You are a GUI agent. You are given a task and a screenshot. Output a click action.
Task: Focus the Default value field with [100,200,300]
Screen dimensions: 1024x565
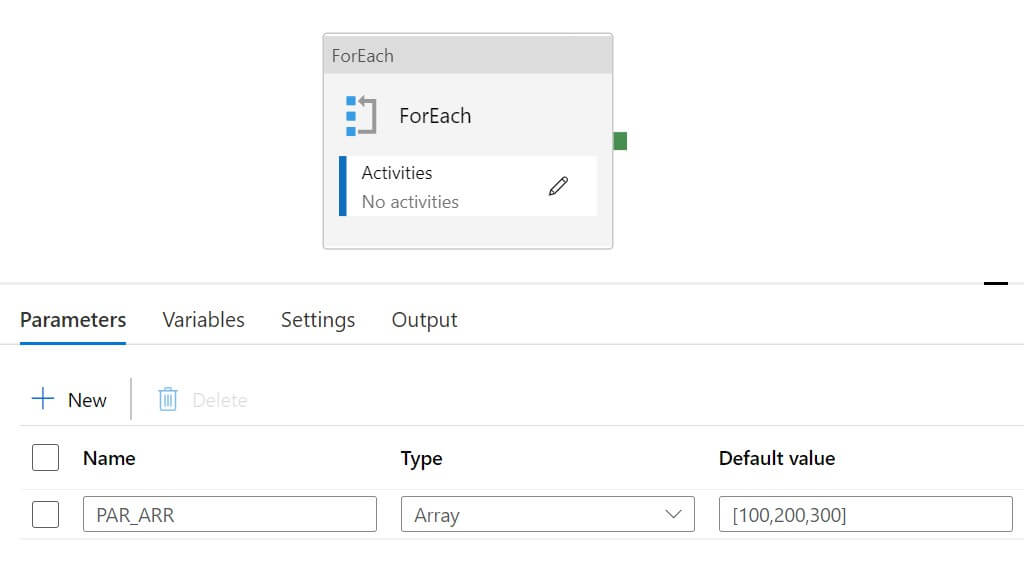[x=865, y=515]
